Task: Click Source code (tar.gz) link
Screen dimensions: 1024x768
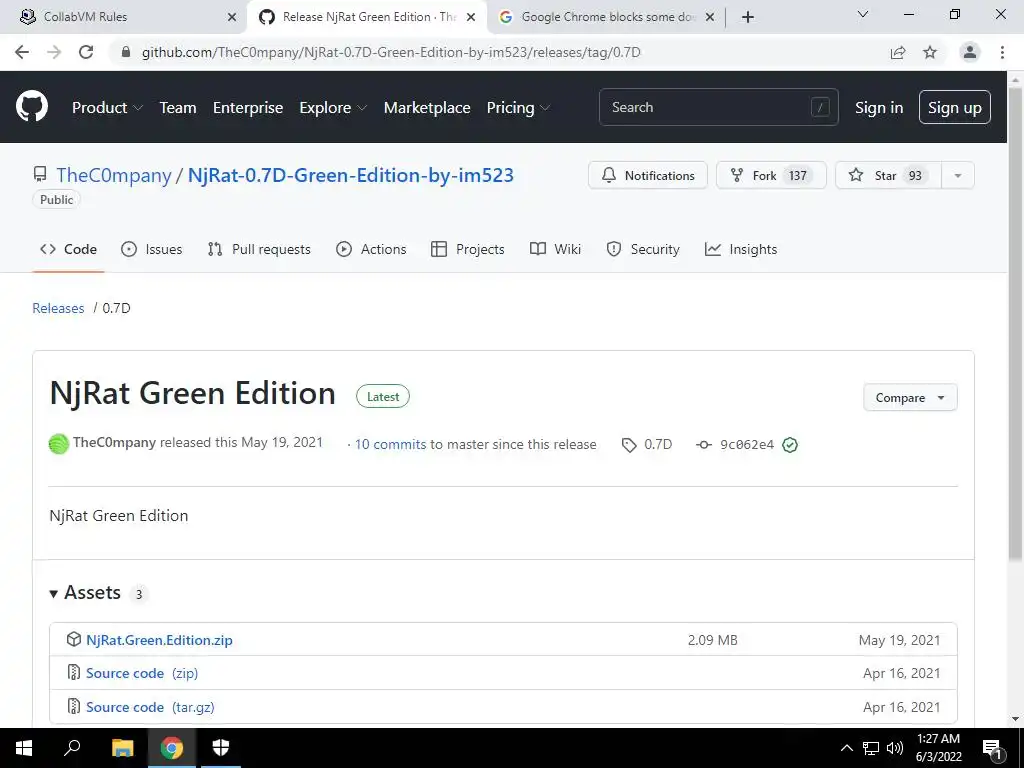Action: click(150, 707)
